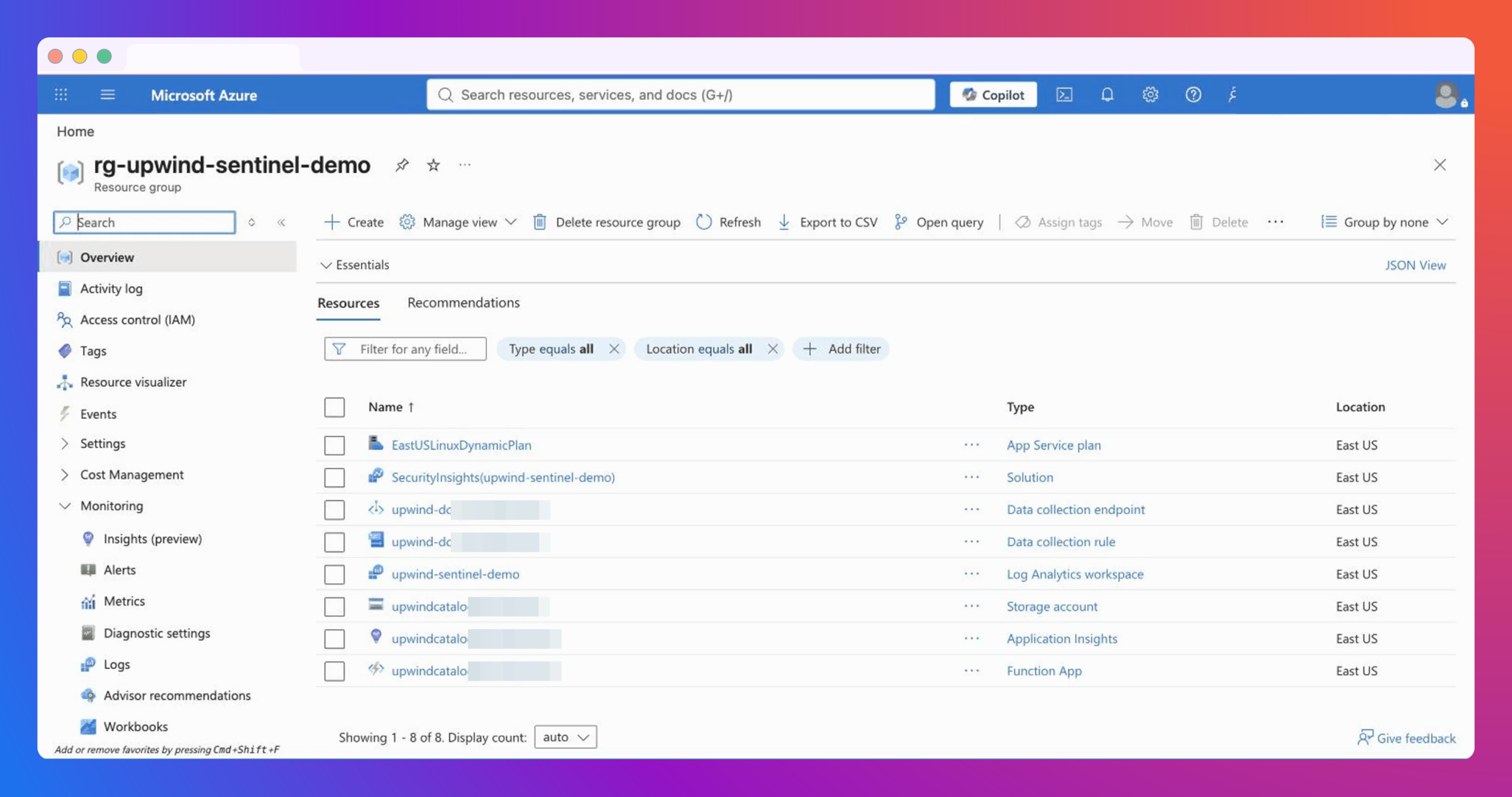Open the Display count auto dropdown
The width and height of the screenshot is (1512, 797).
565,737
